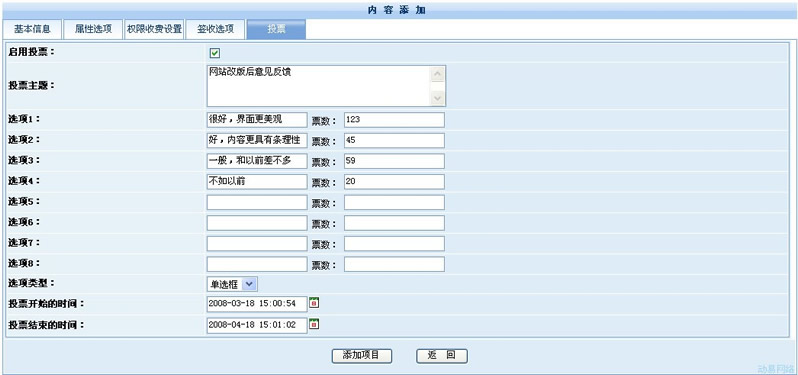Click 选项2 text field 好，内容更具有条理性
The width and height of the screenshot is (798, 375).
click(x=257, y=140)
